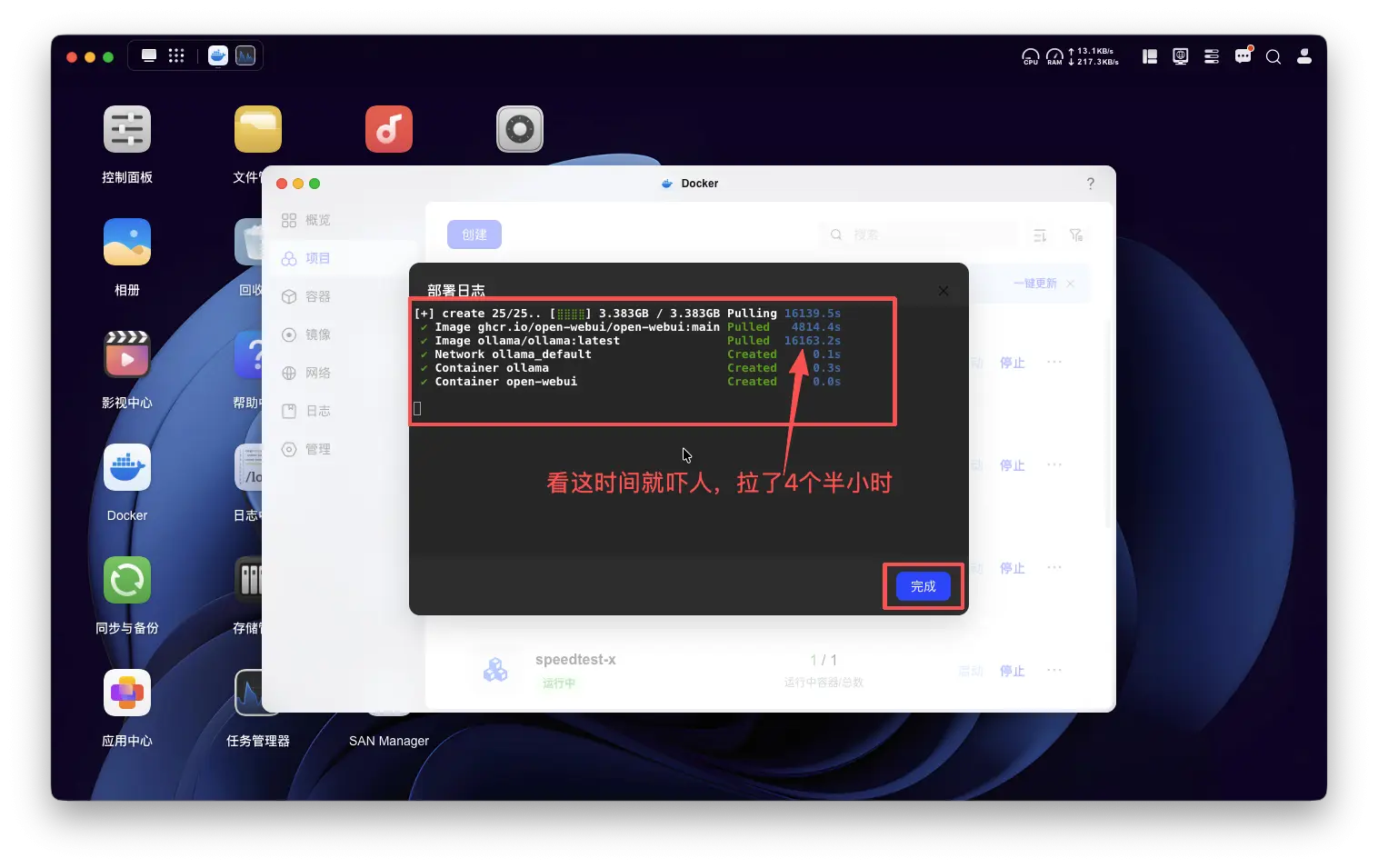Click the speedtest-x cube project icon
The height and width of the screenshot is (868, 1378).
click(495, 670)
